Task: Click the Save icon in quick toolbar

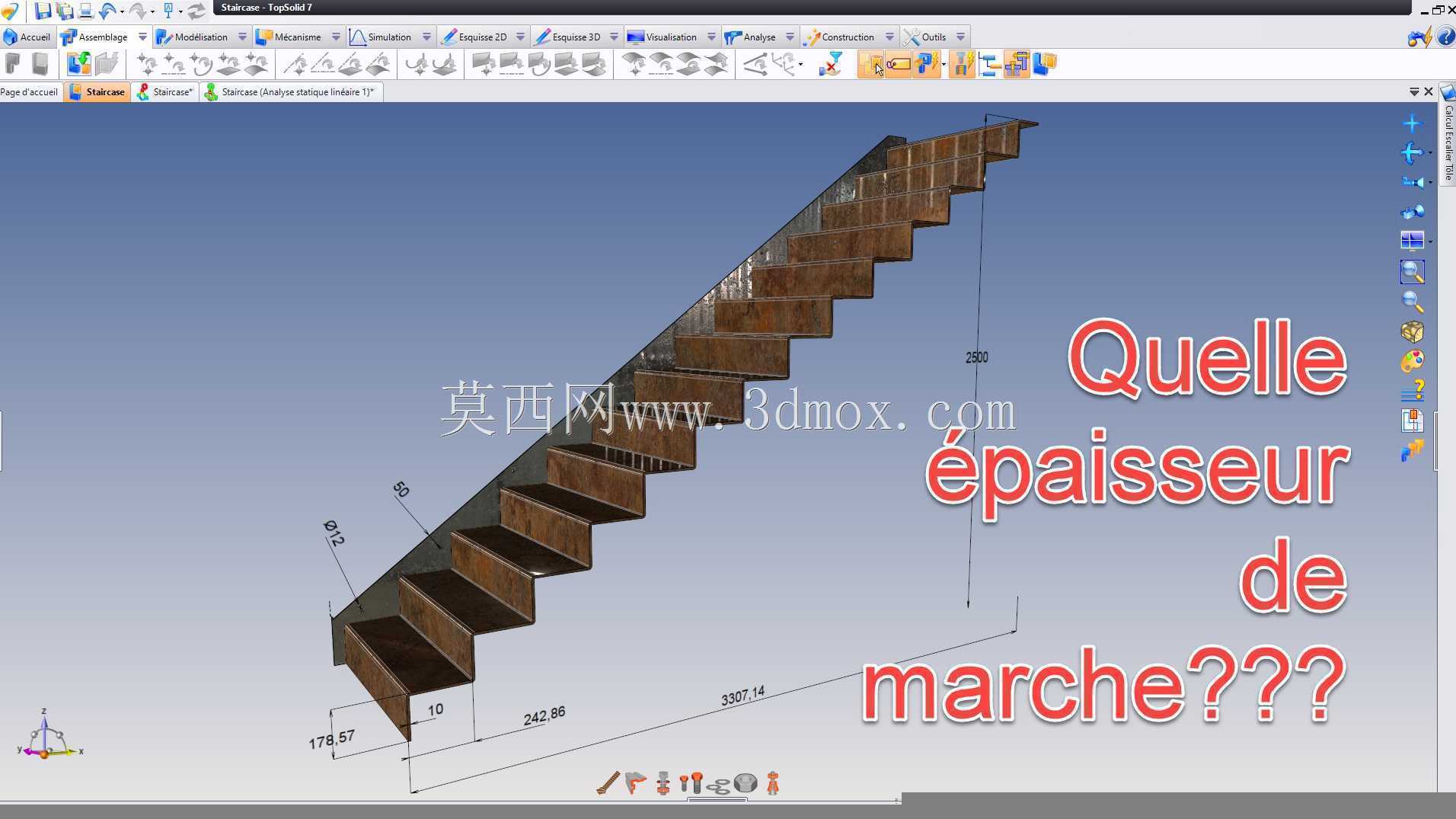Action: 43,11
